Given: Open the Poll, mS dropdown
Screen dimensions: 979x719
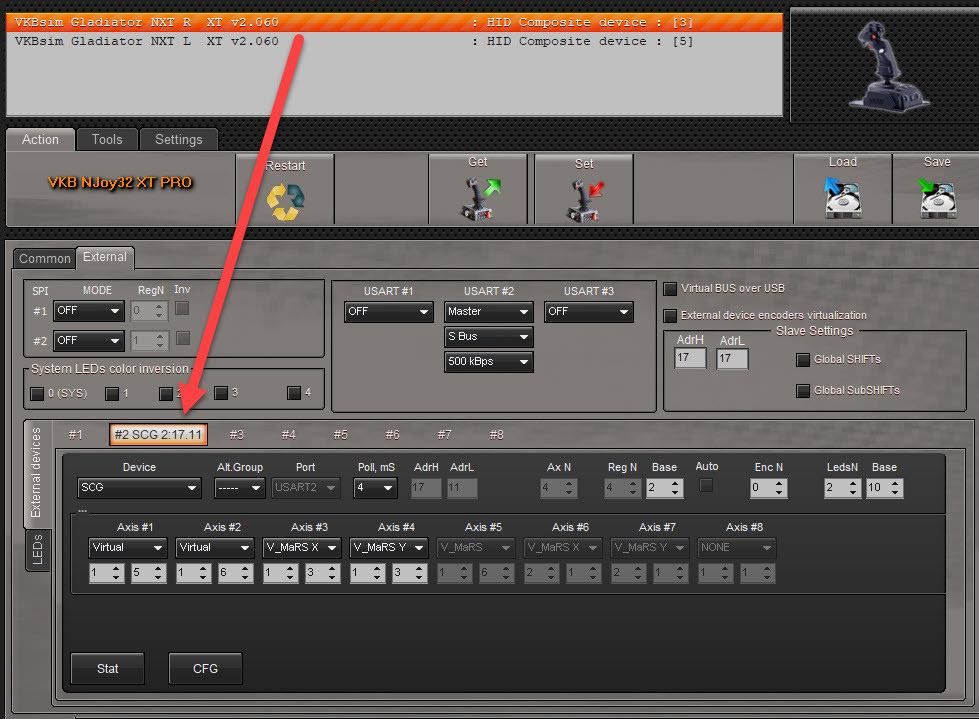Looking at the screenshot, I should pos(375,487).
